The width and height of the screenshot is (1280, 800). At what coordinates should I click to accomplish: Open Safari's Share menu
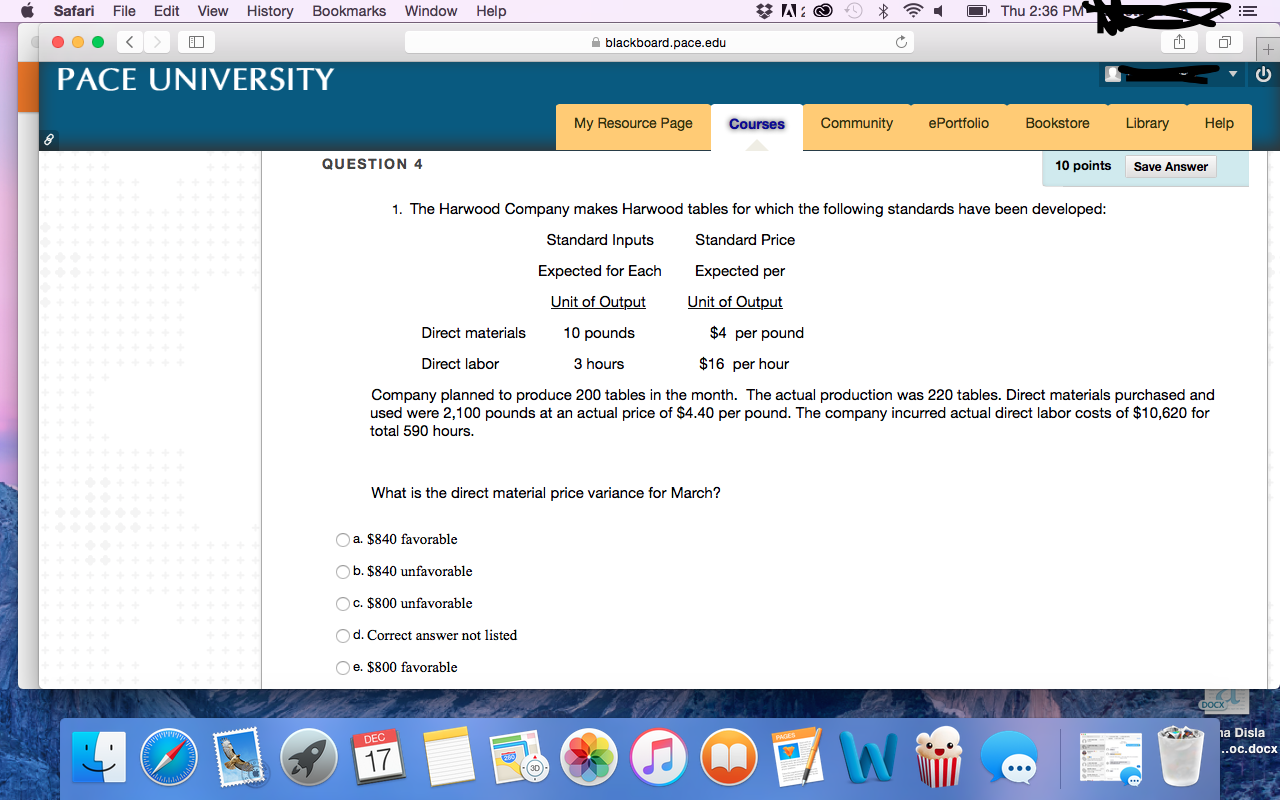pos(1179,43)
